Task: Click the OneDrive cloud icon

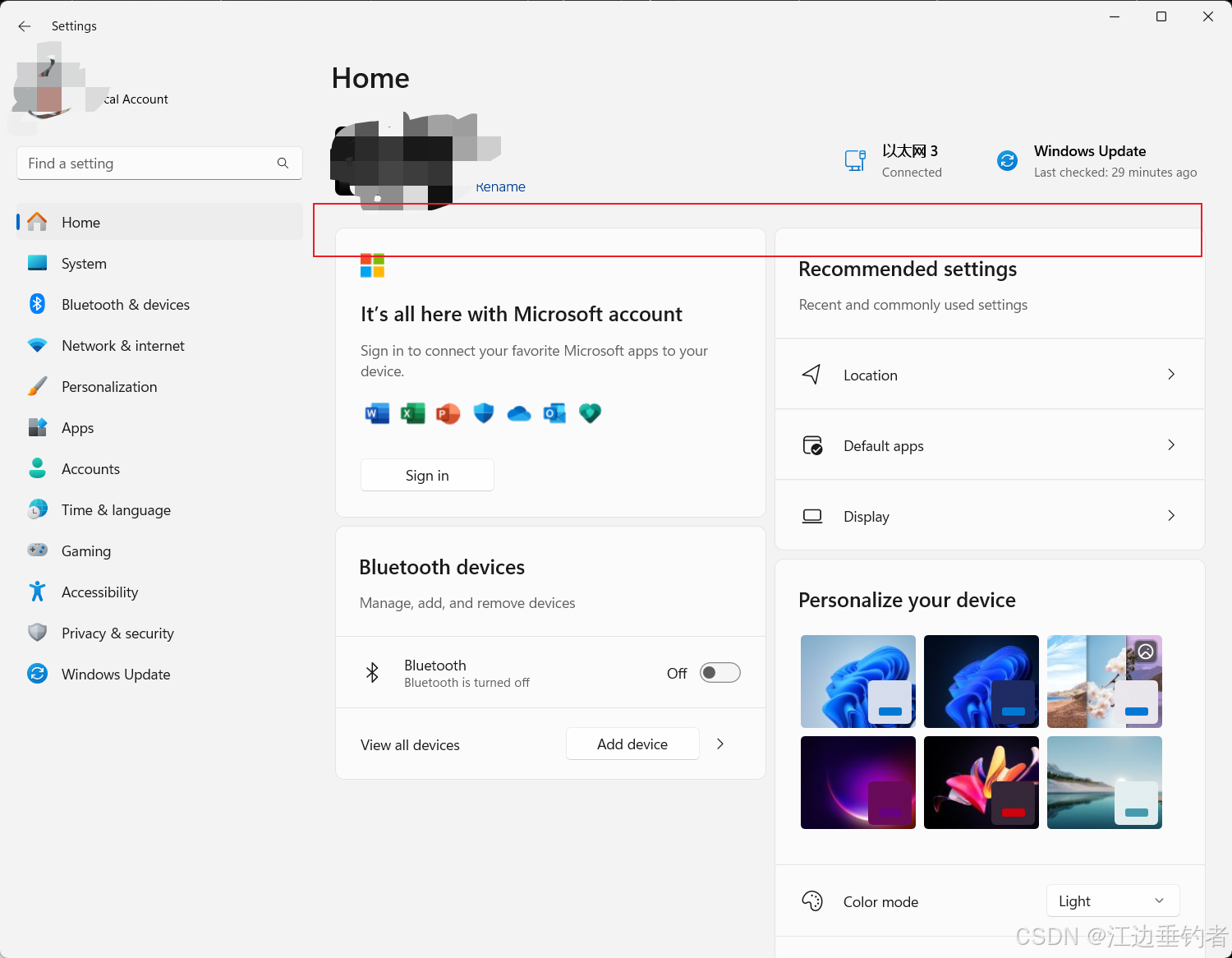Action: (x=519, y=413)
